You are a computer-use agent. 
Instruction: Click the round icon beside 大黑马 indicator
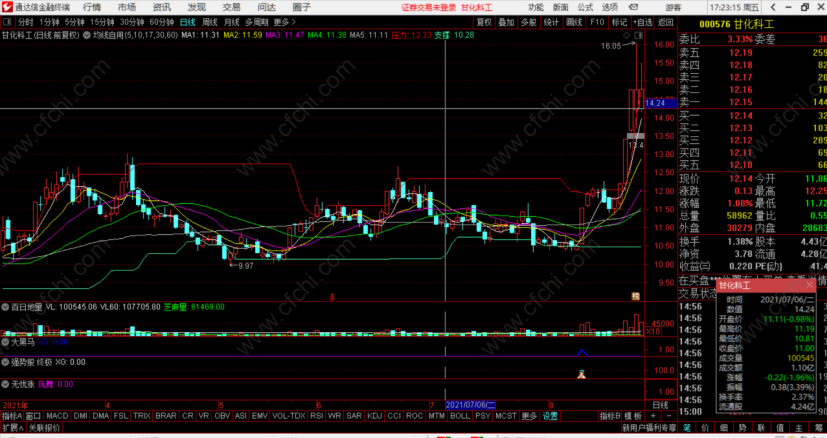[x=5, y=342]
